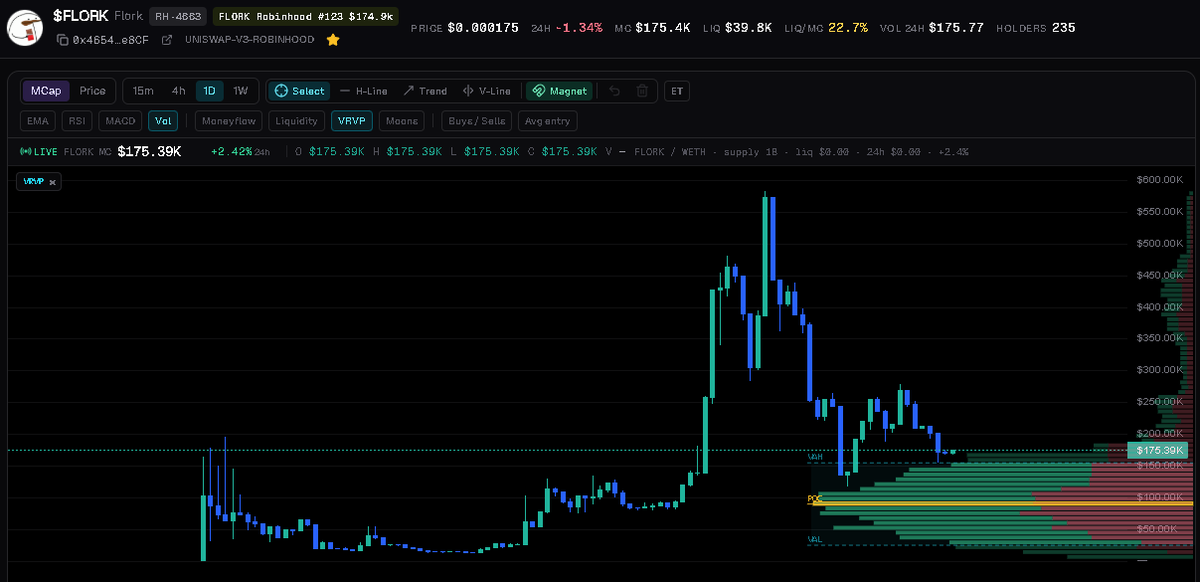Screen dimensions: 1200x582
Task: Show the Avg entry line
Action: tap(547, 121)
